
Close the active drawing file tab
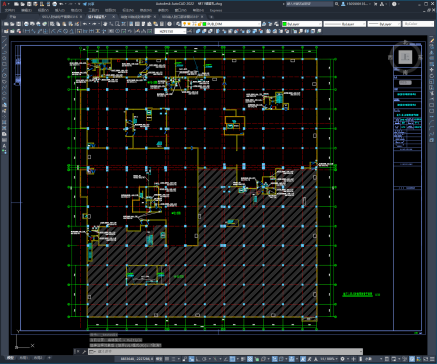(114, 16)
